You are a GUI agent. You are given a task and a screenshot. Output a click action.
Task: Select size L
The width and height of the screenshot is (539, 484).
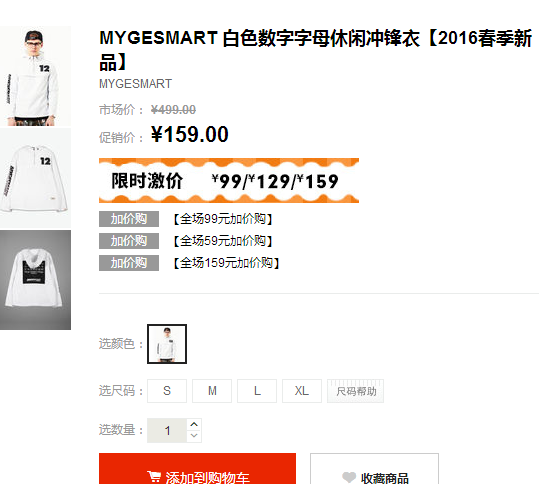click(x=257, y=391)
